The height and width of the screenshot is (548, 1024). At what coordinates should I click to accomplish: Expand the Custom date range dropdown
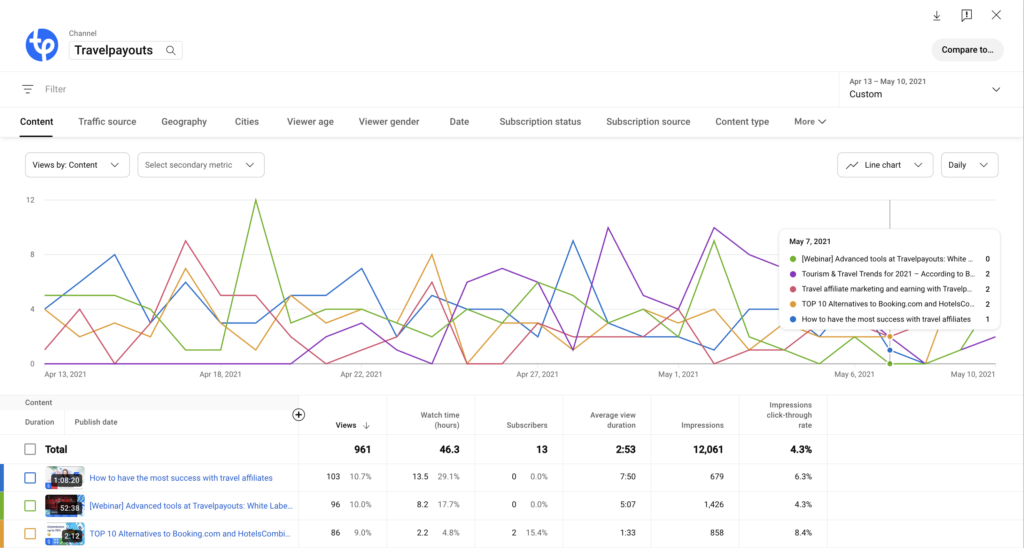click(x=923, y=88)
